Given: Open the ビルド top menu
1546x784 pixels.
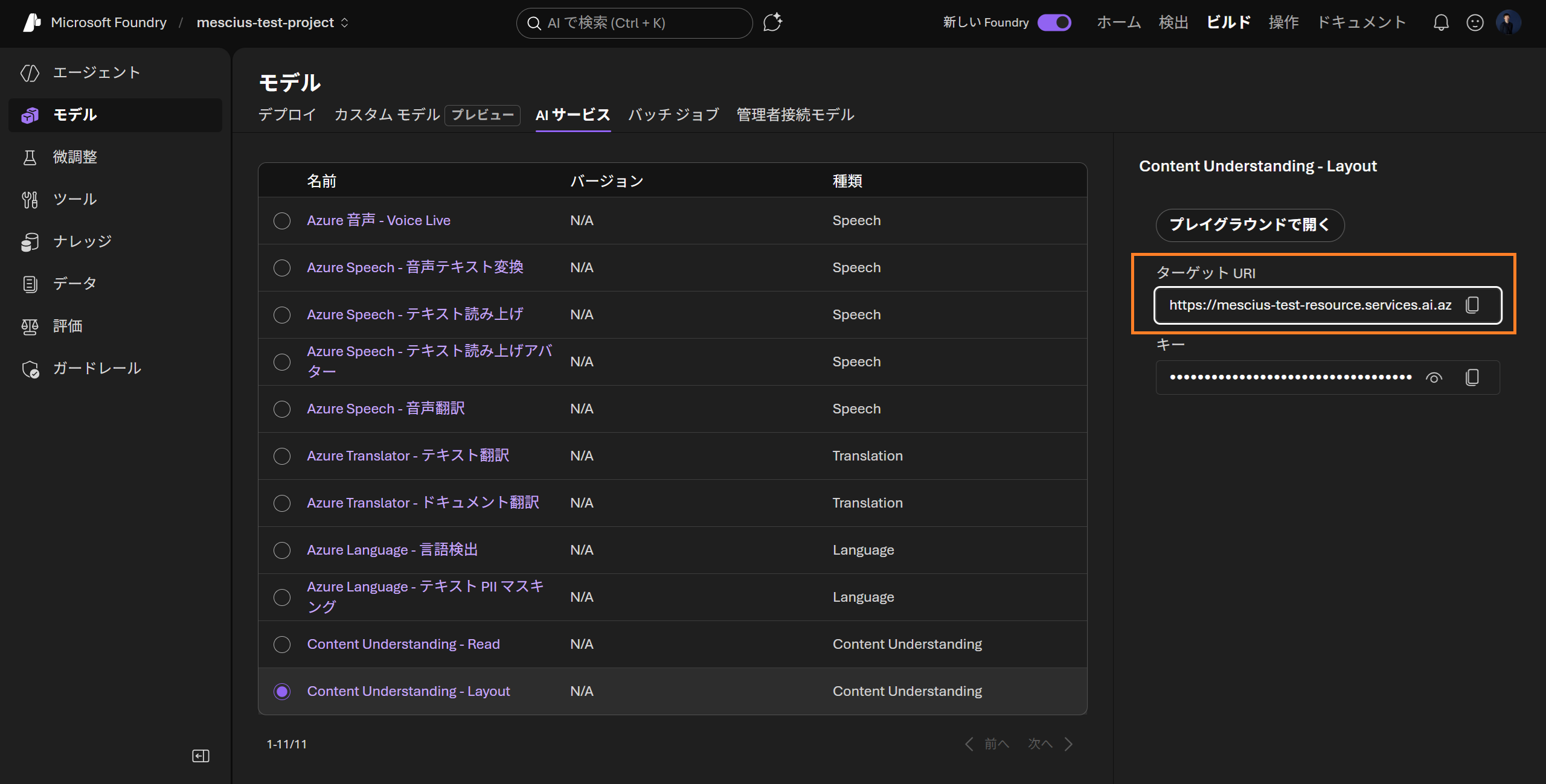Looking at the screenshot, I should tap(1228, 22).
